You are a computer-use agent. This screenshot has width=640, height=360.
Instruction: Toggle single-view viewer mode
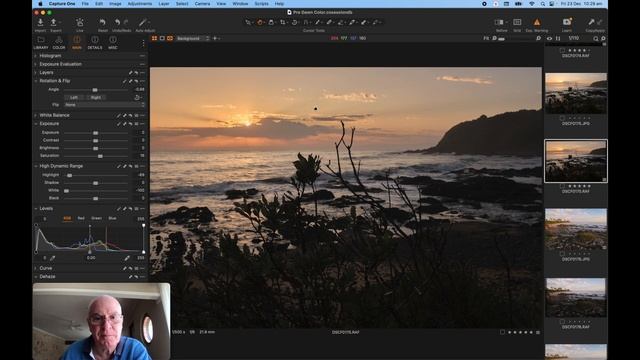click(162, 38)
